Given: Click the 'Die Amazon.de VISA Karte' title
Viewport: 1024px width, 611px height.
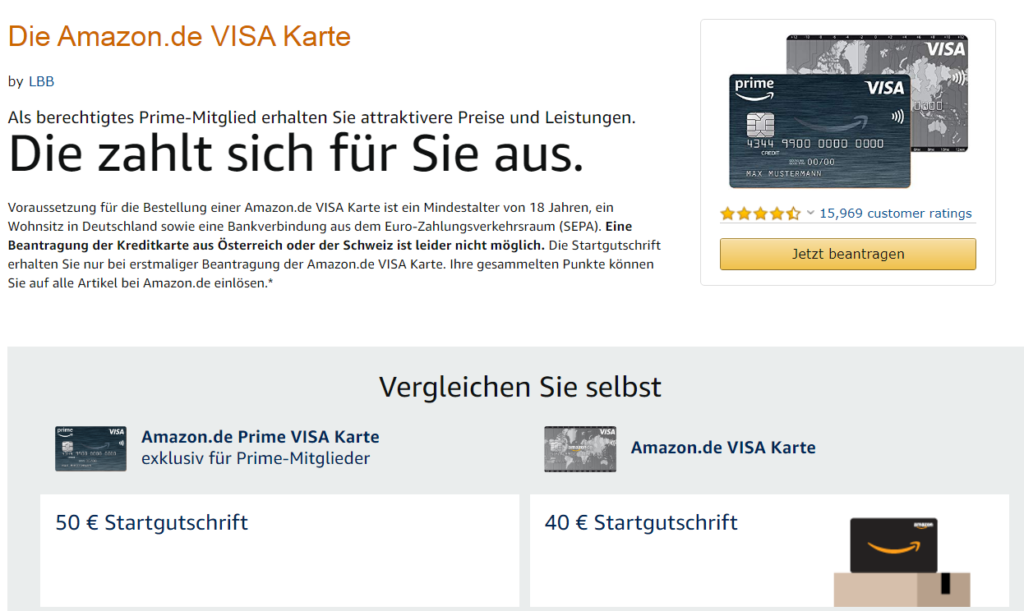Looking at the screenshot, I should tap(180, 36).
